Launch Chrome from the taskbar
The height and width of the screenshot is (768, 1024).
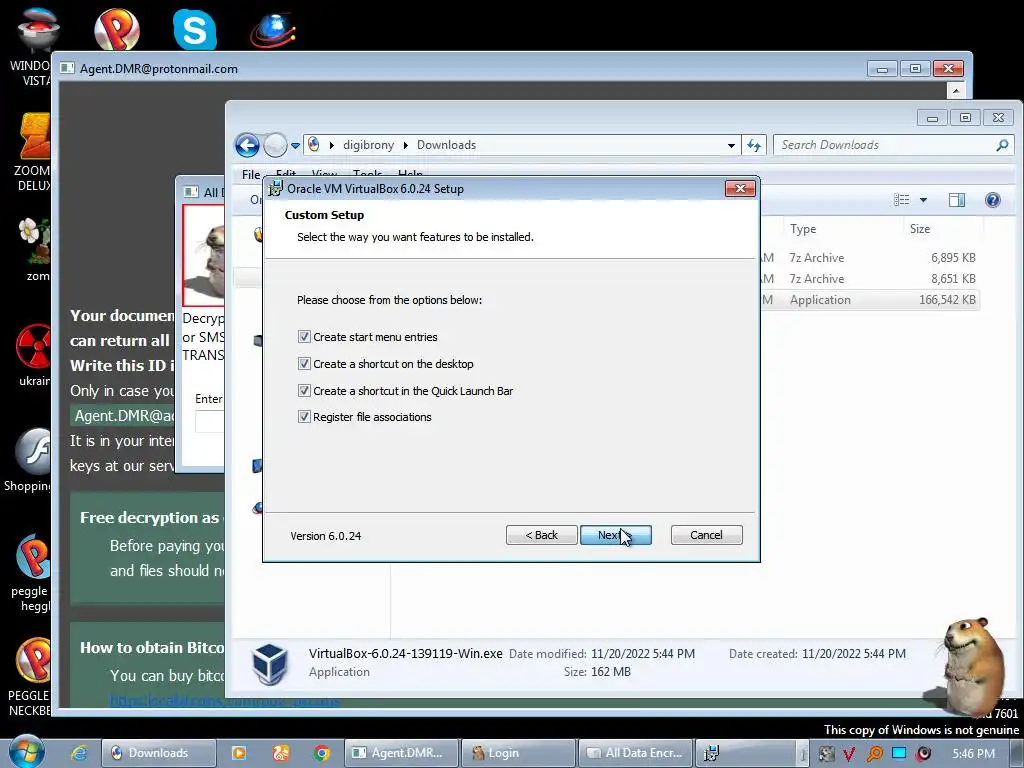click(x=321, y=753)
